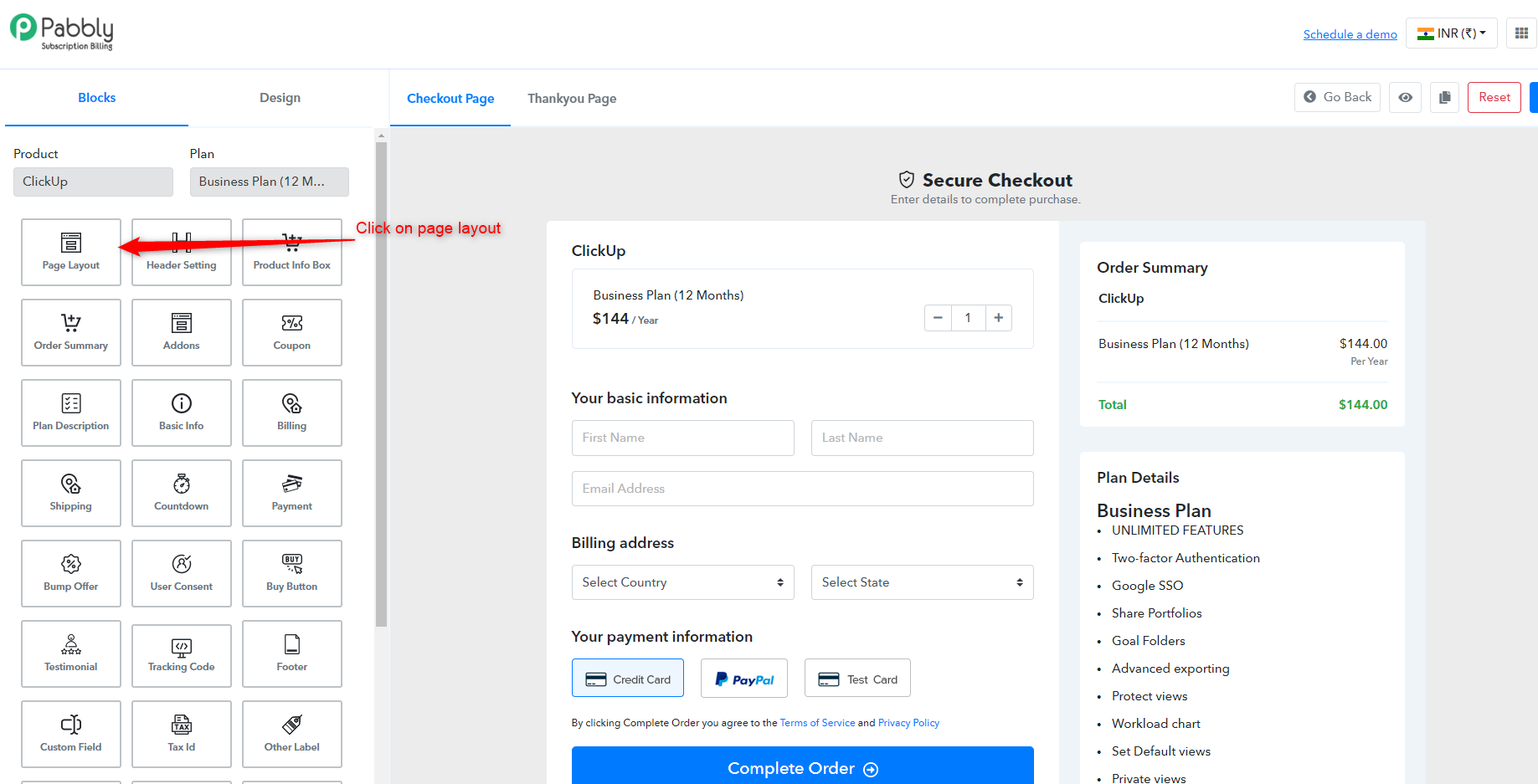
Task: Toggle page preview with the eye icon
Action: point(1405,97)
